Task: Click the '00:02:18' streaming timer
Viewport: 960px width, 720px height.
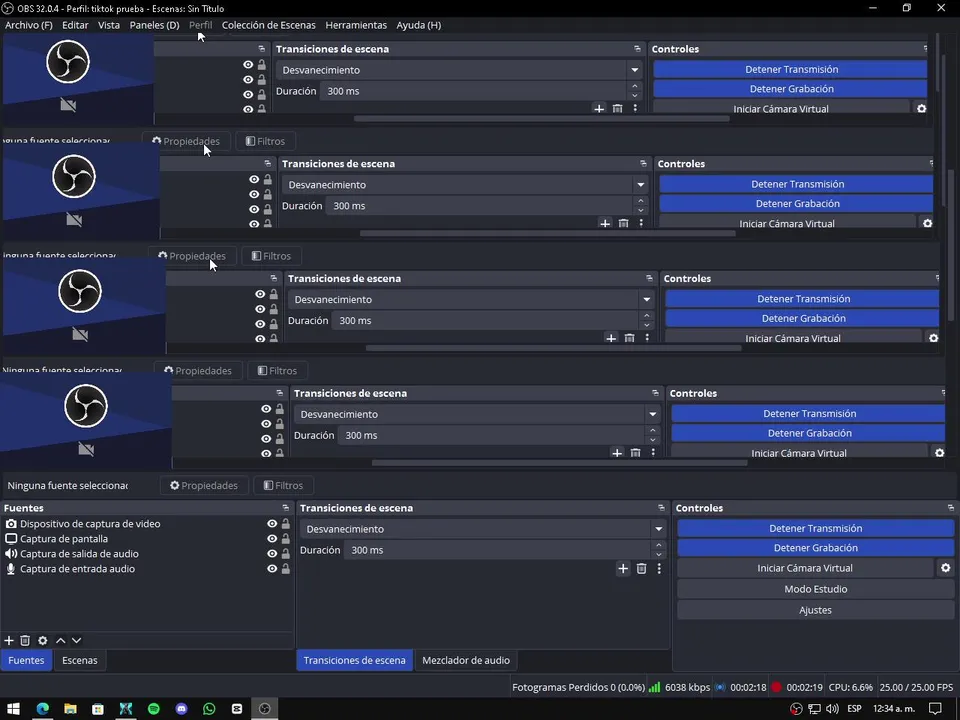Action: (748, 688)
